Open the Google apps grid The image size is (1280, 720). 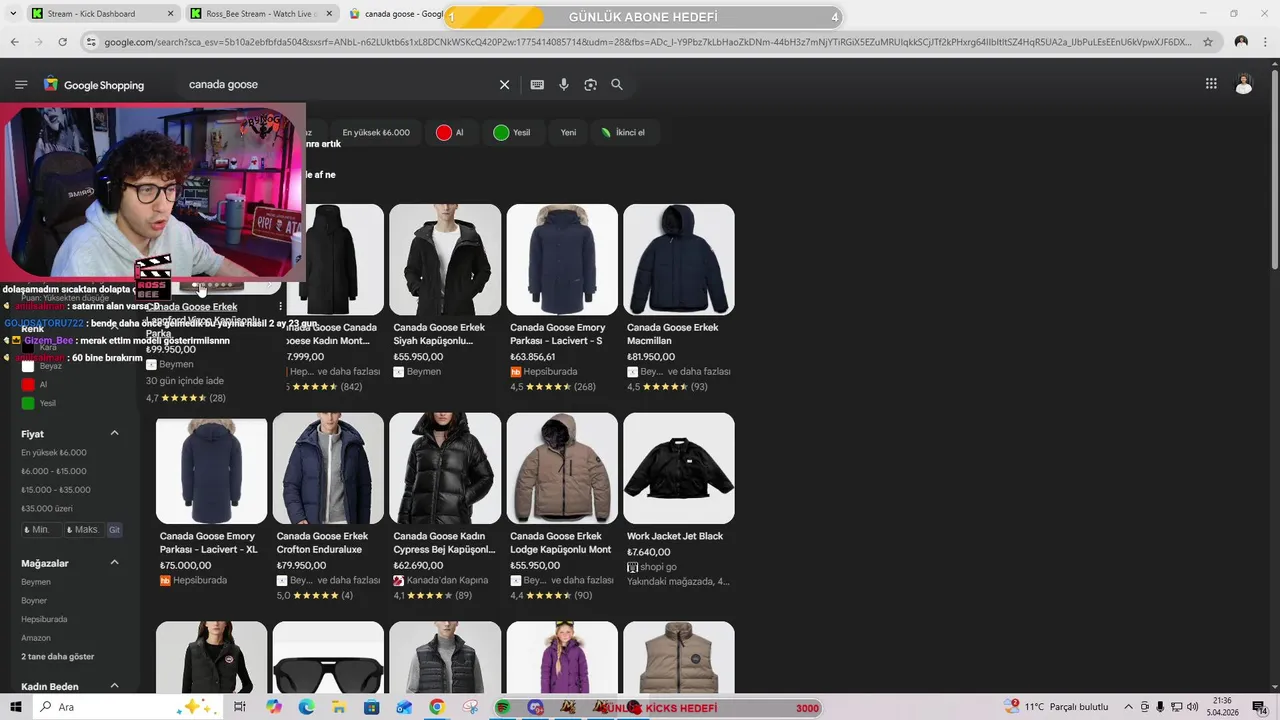(x=1211, y=84)
